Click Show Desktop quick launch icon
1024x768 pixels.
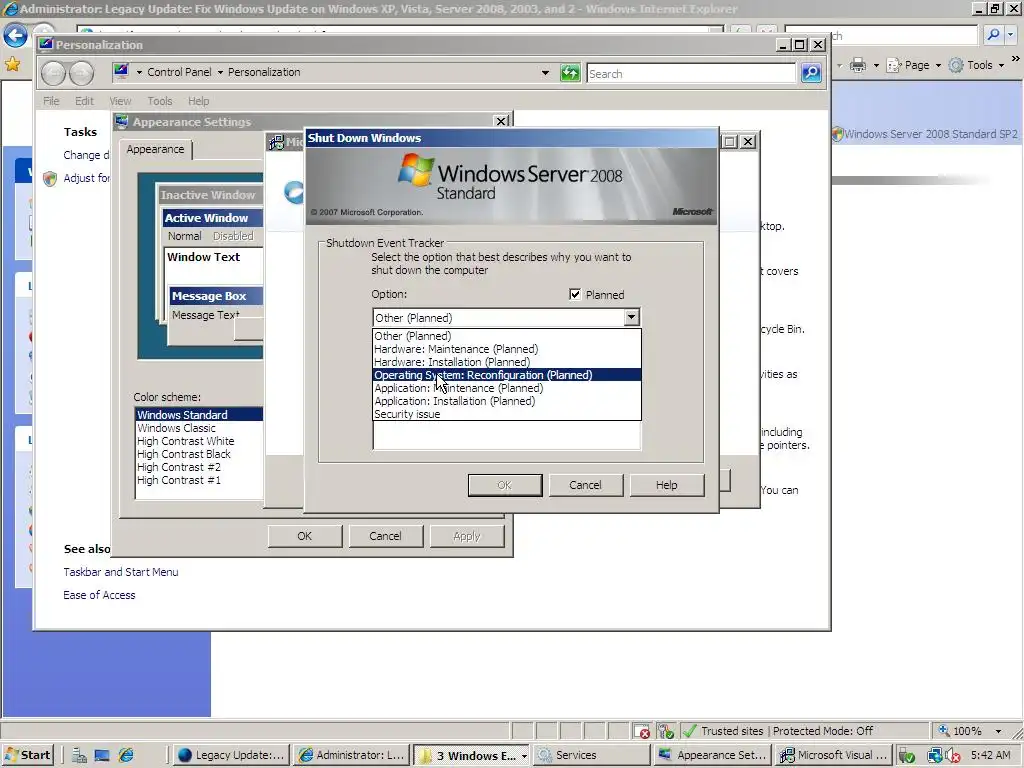tap(102, 755)
